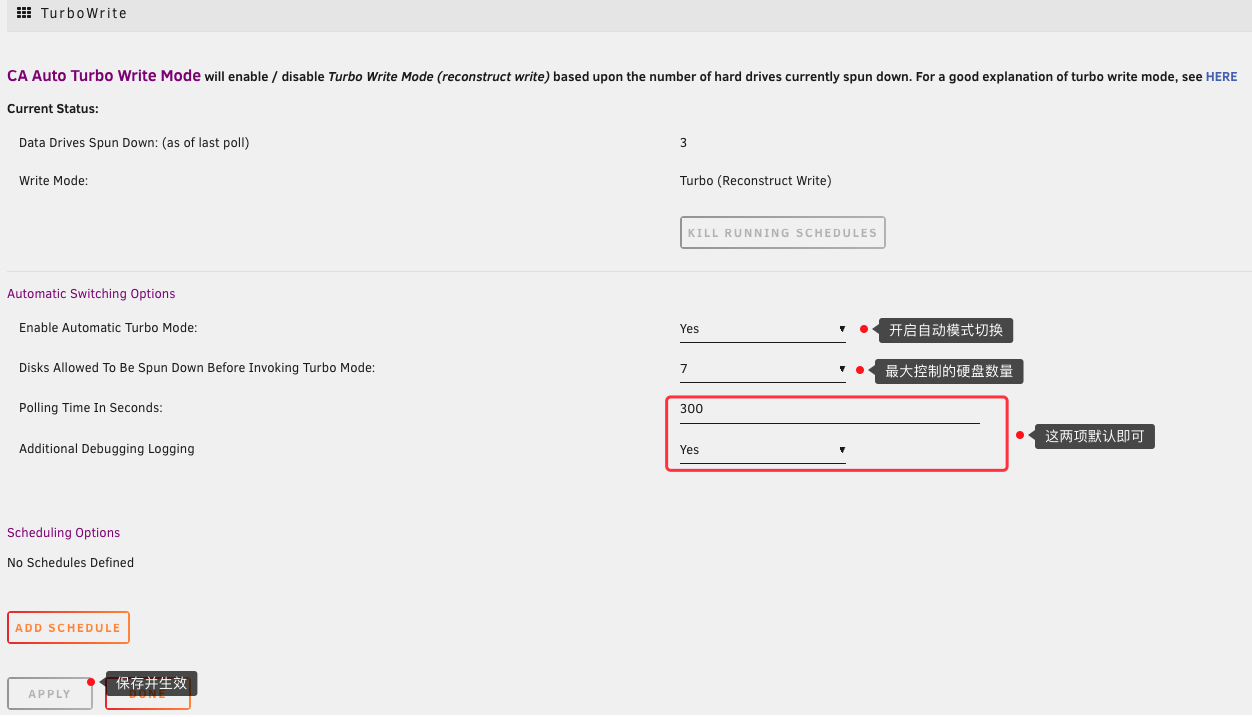Viewport: 1252px width, 717px height.
Task: Click the 'Enable Automatic Turbo Mode:' label
Action: coord(108,328)
